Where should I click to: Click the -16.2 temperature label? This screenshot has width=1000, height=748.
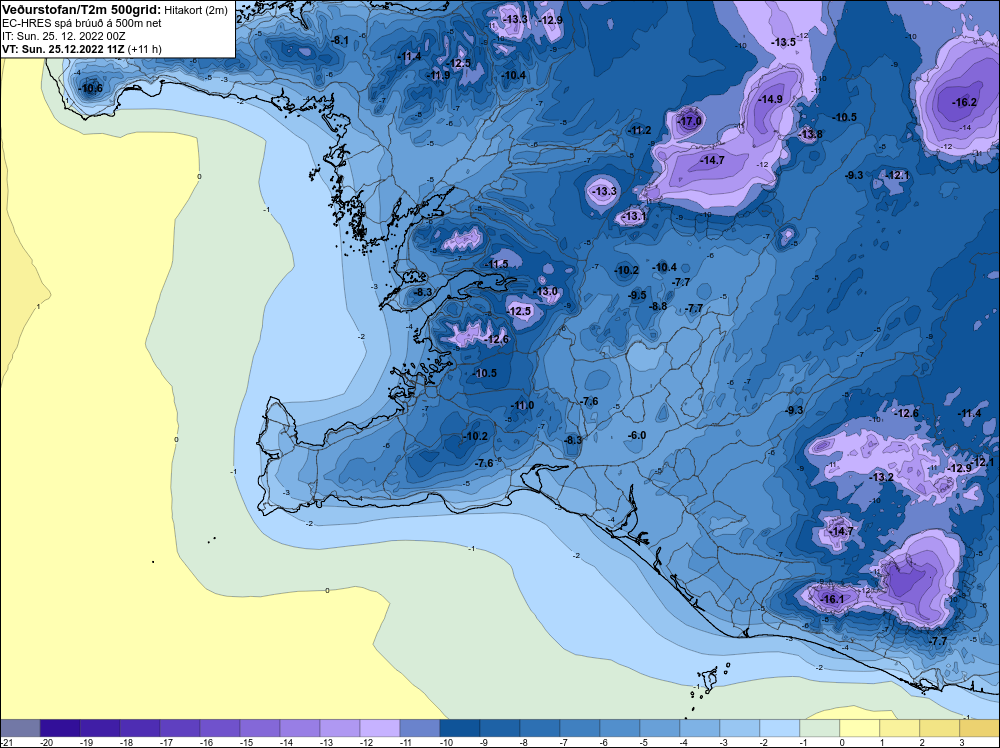tap(964, 103)
